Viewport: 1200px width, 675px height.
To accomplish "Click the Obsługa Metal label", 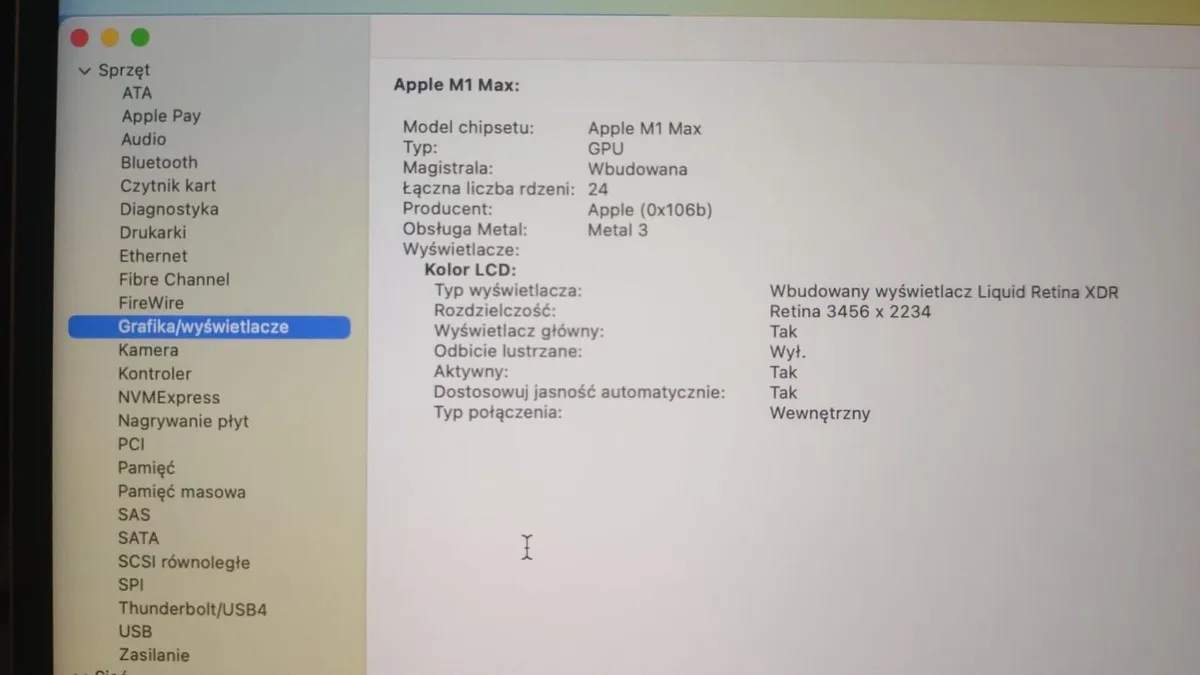I will (465, 230).
